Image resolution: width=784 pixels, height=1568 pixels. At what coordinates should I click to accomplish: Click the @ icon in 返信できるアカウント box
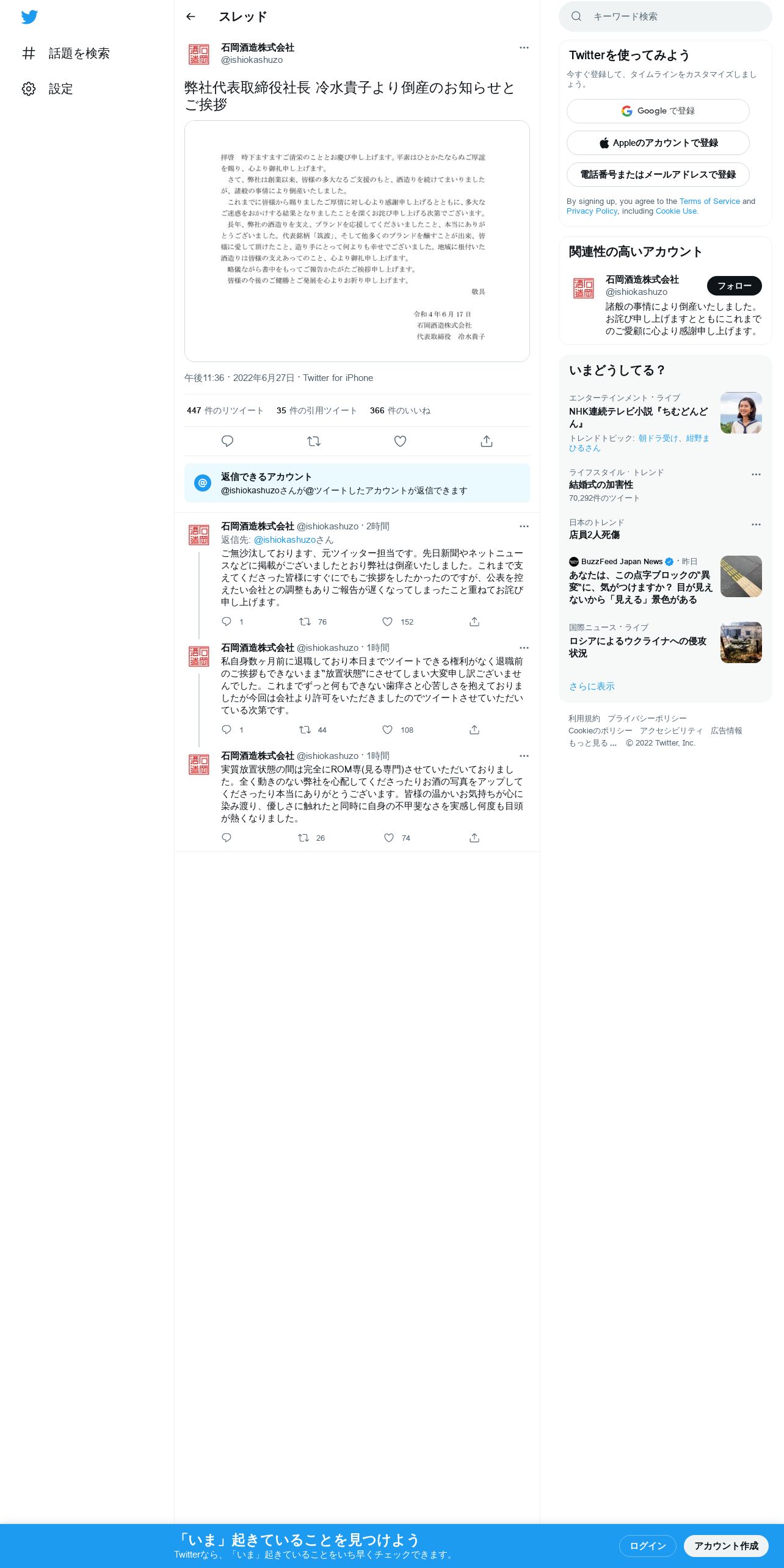[x=203, y=482]
